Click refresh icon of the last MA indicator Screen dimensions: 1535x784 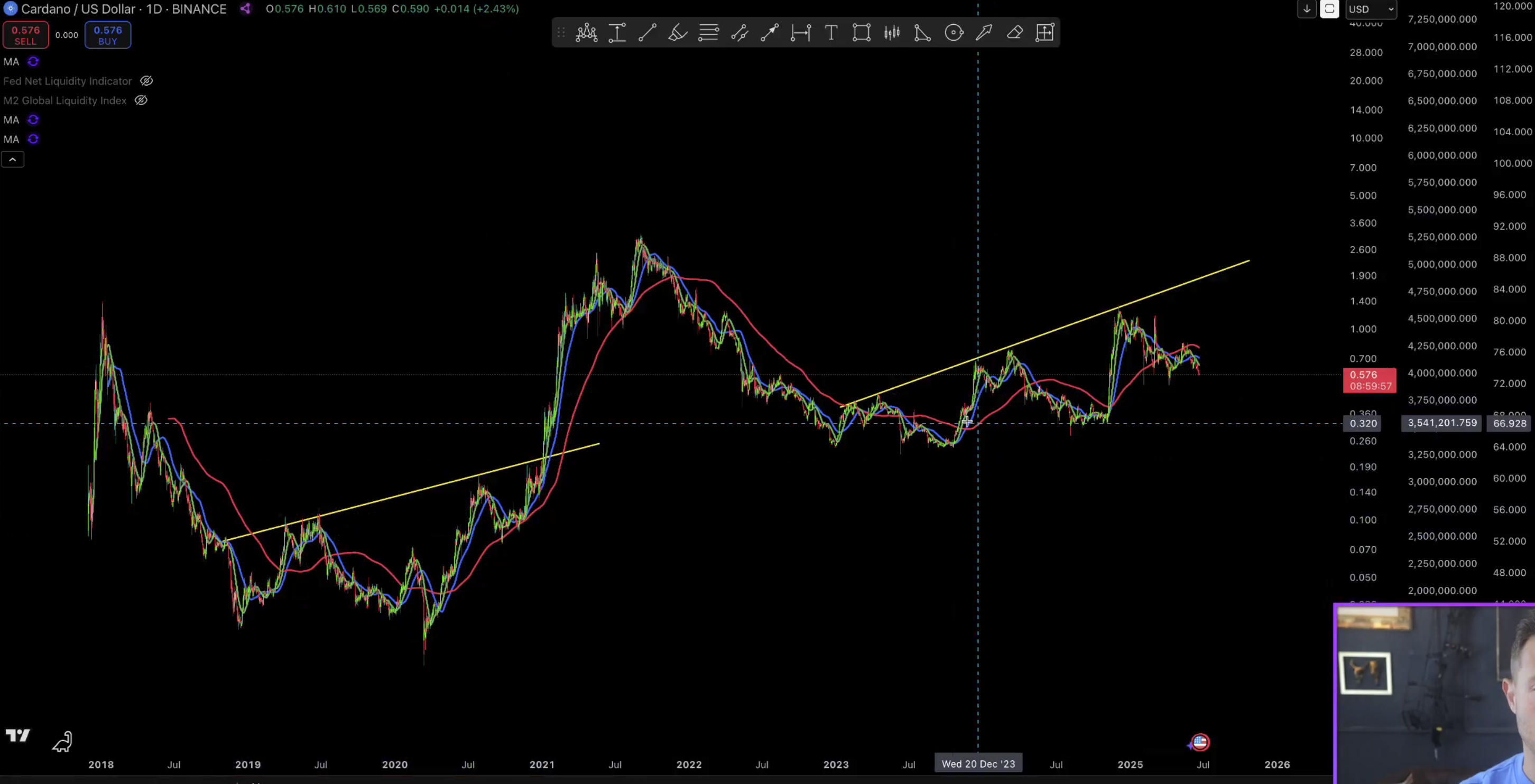coord(33,139)
